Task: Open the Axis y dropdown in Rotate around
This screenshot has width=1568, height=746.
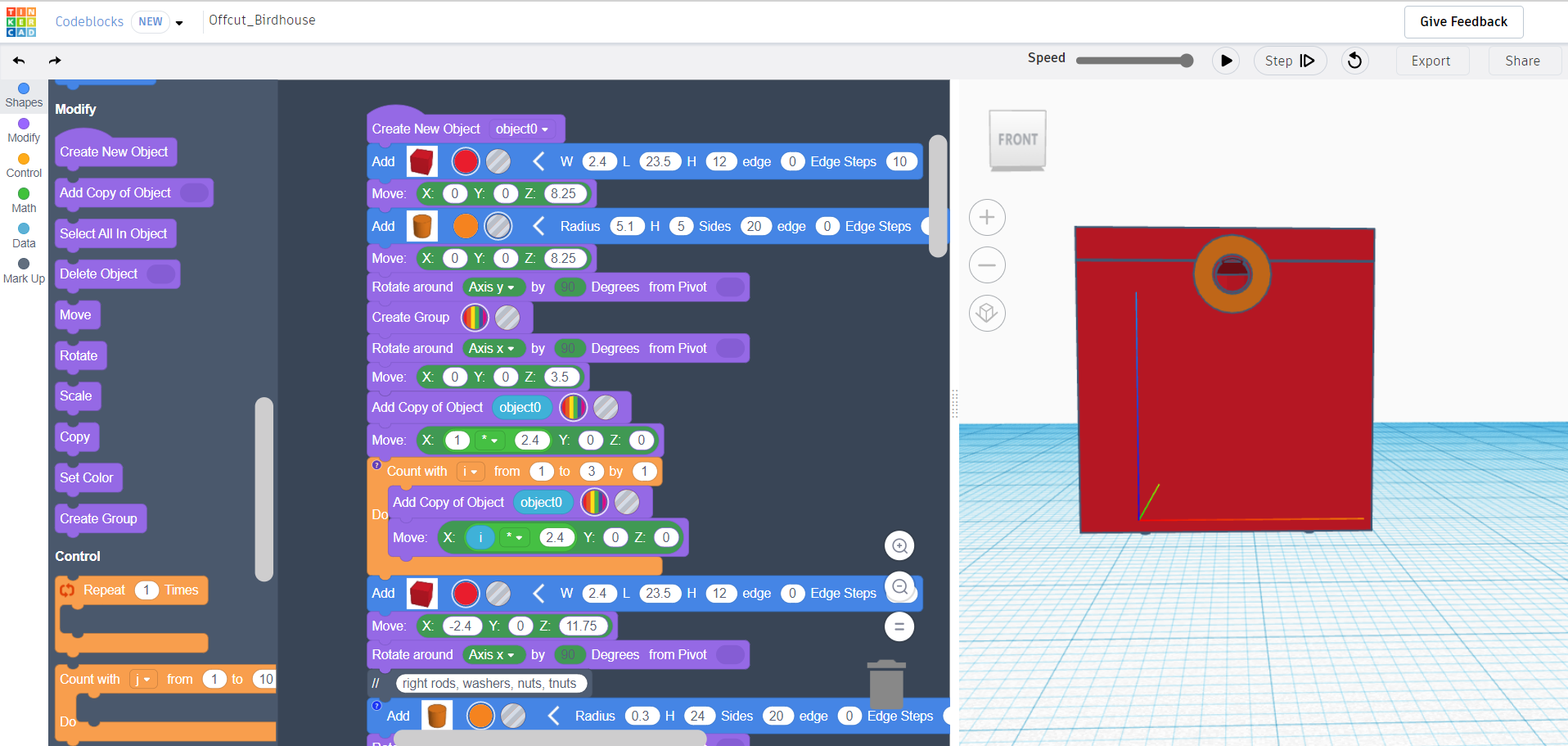Action: (493, 287)
